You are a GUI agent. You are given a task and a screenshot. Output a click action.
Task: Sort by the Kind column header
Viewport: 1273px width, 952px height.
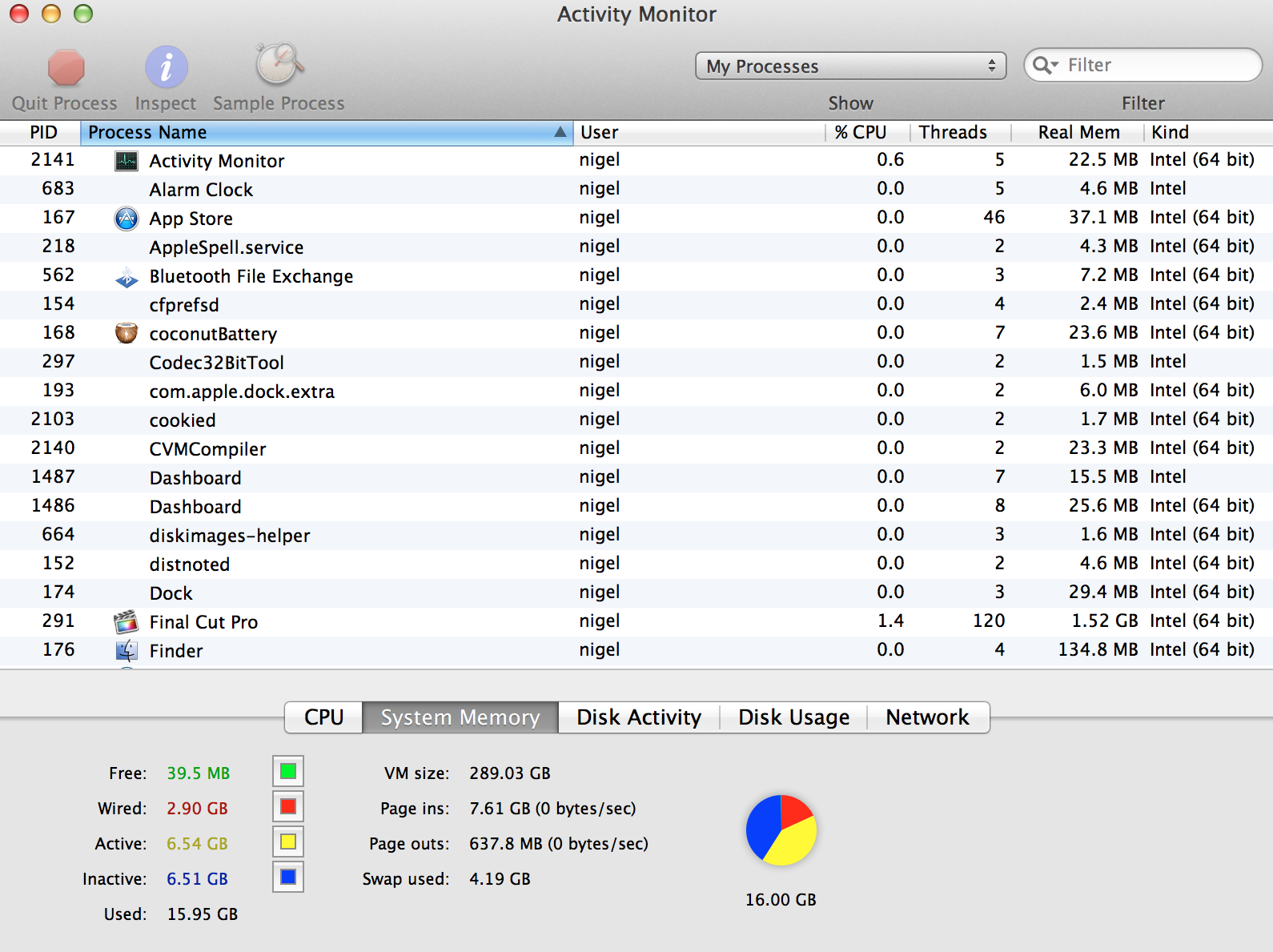point(1208,132)
